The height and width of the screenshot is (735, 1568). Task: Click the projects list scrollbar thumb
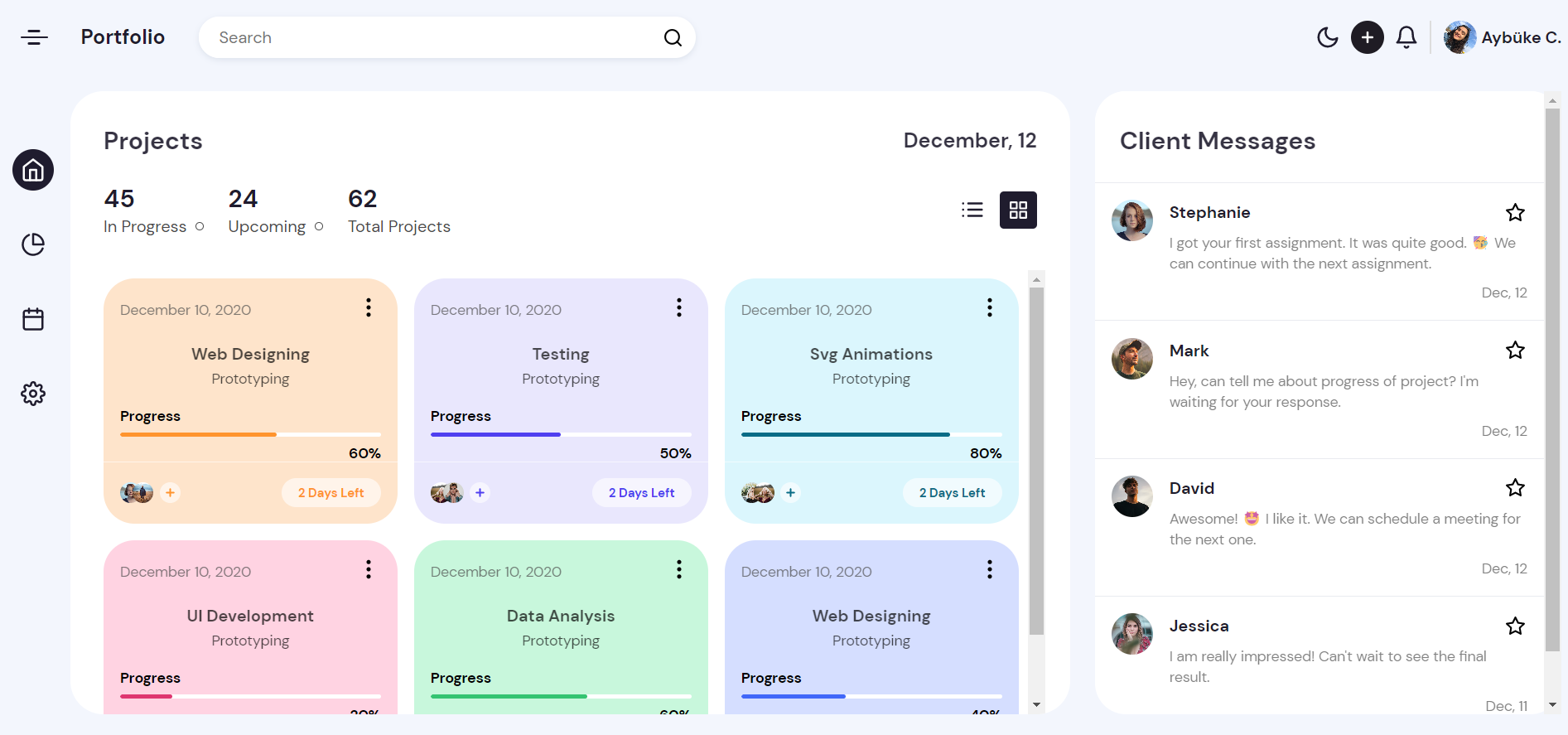tap(1036, 461)
